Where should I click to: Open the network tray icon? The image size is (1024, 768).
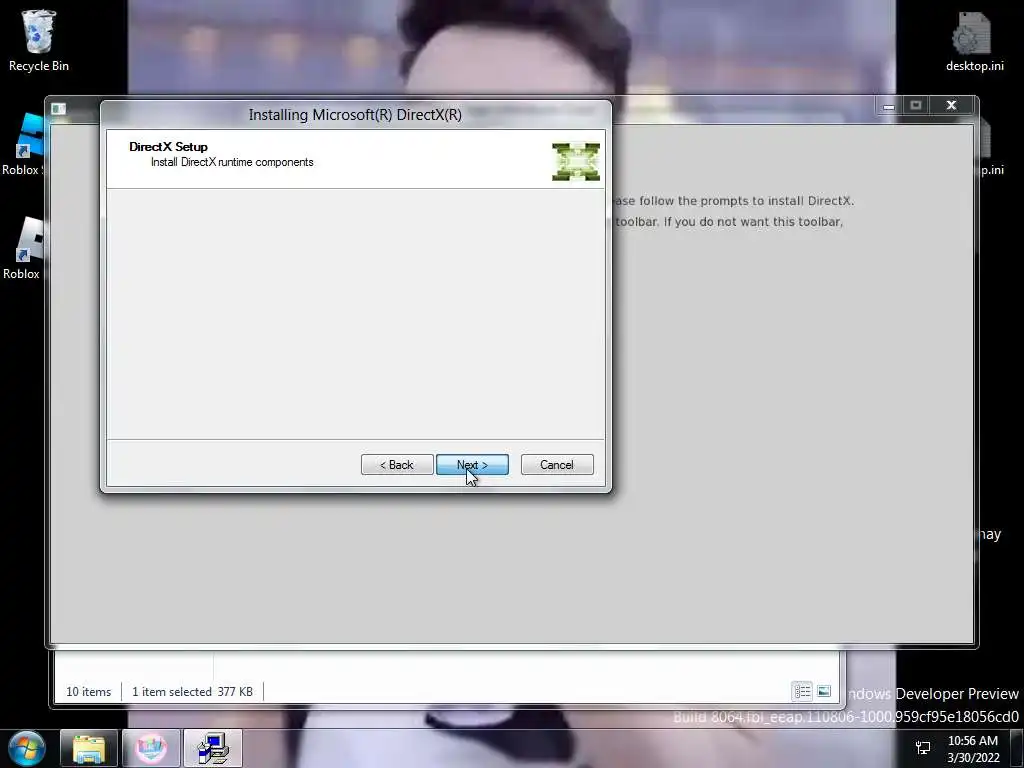tap(923, 748)
